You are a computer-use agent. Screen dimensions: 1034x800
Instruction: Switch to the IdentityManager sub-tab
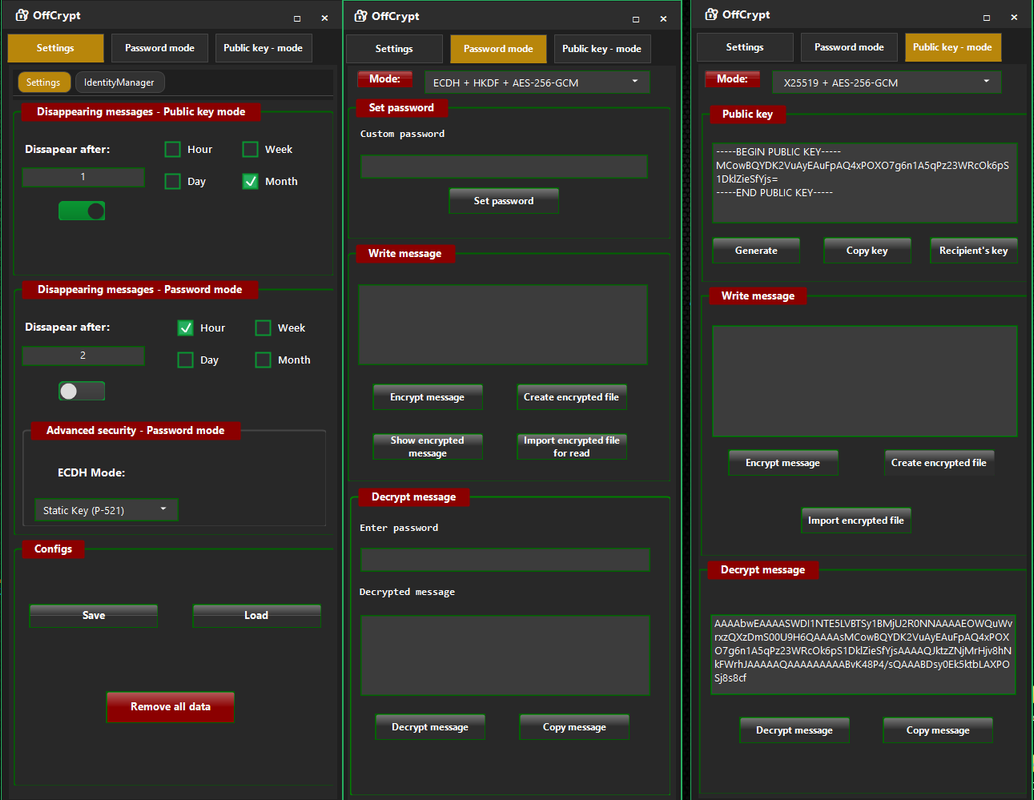tap(119, 82)
